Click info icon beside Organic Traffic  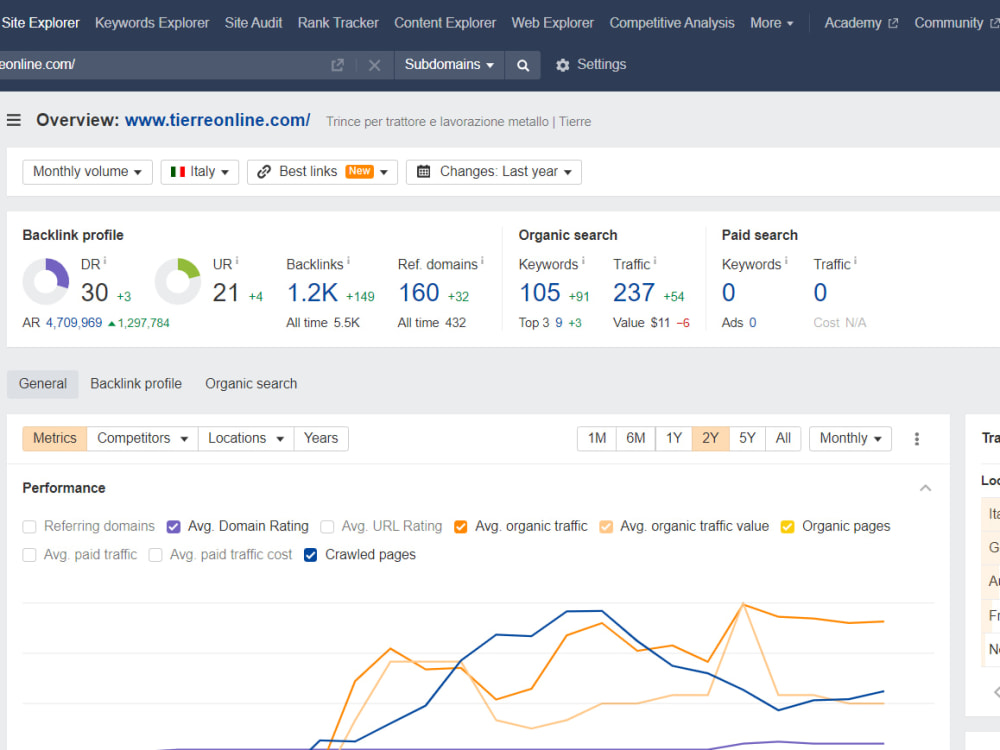click(x=654, y=261)
